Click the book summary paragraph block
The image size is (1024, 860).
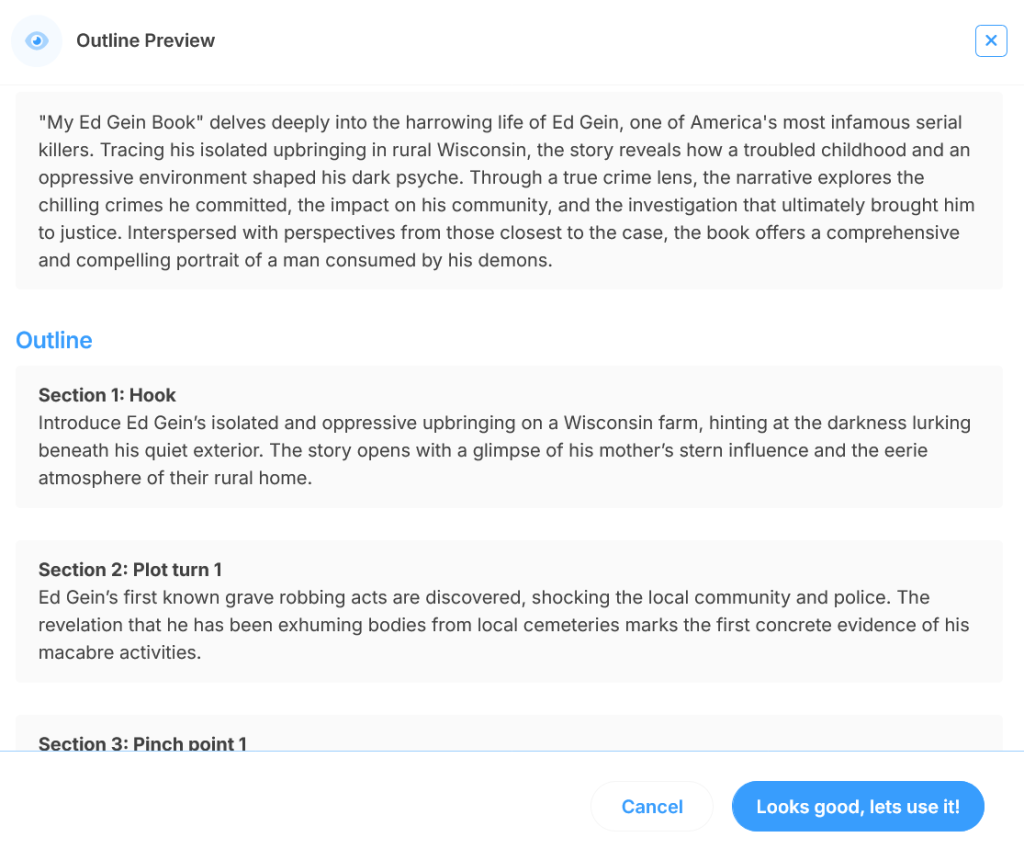click(x=508, y=192)
